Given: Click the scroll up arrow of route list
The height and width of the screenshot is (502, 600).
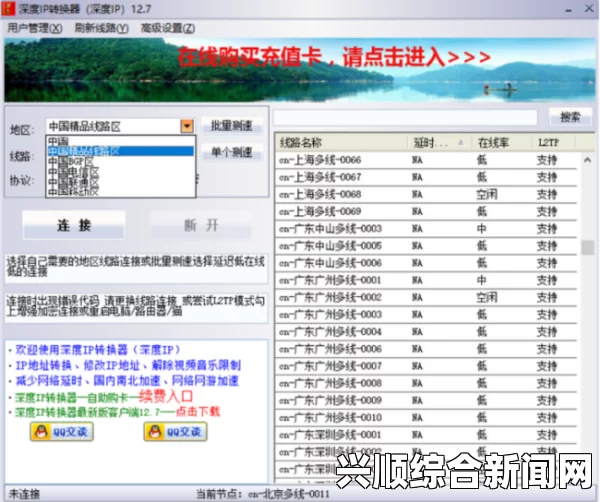Looking at the screenshot, I should pyautogui.click(x=587, y=160).
